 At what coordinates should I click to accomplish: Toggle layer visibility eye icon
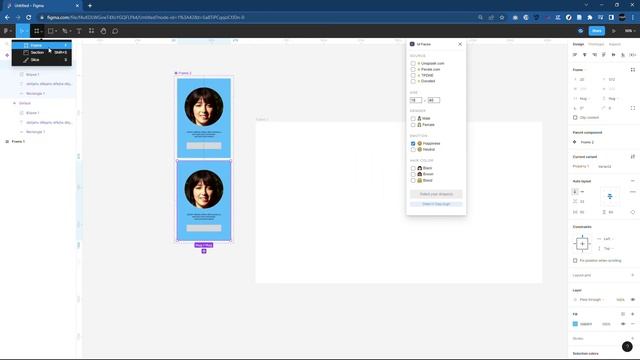633,300
